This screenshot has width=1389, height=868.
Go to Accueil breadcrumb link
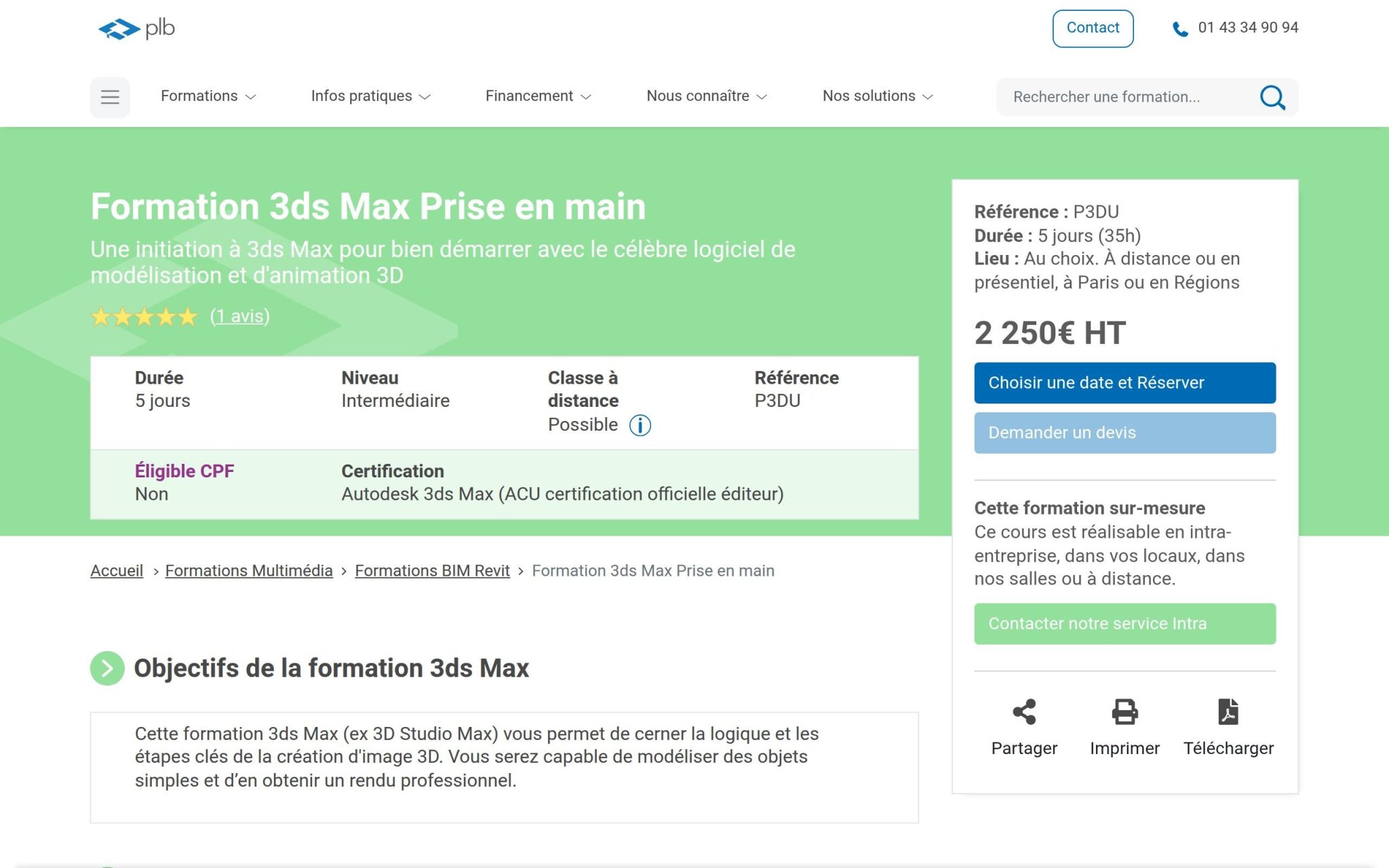tap(117, 571)
